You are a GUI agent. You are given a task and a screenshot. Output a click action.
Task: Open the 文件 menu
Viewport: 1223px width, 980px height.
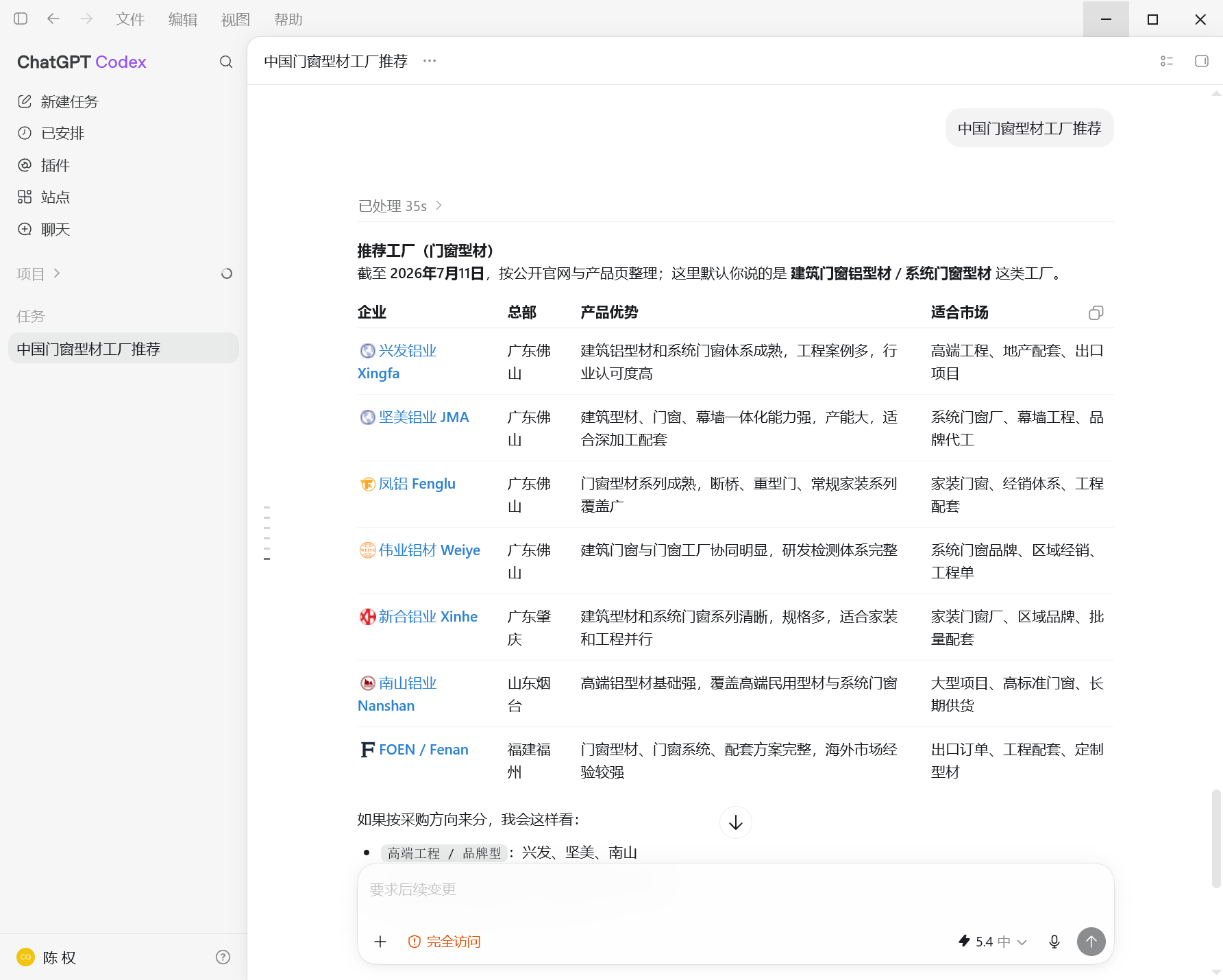pos(130,20)
